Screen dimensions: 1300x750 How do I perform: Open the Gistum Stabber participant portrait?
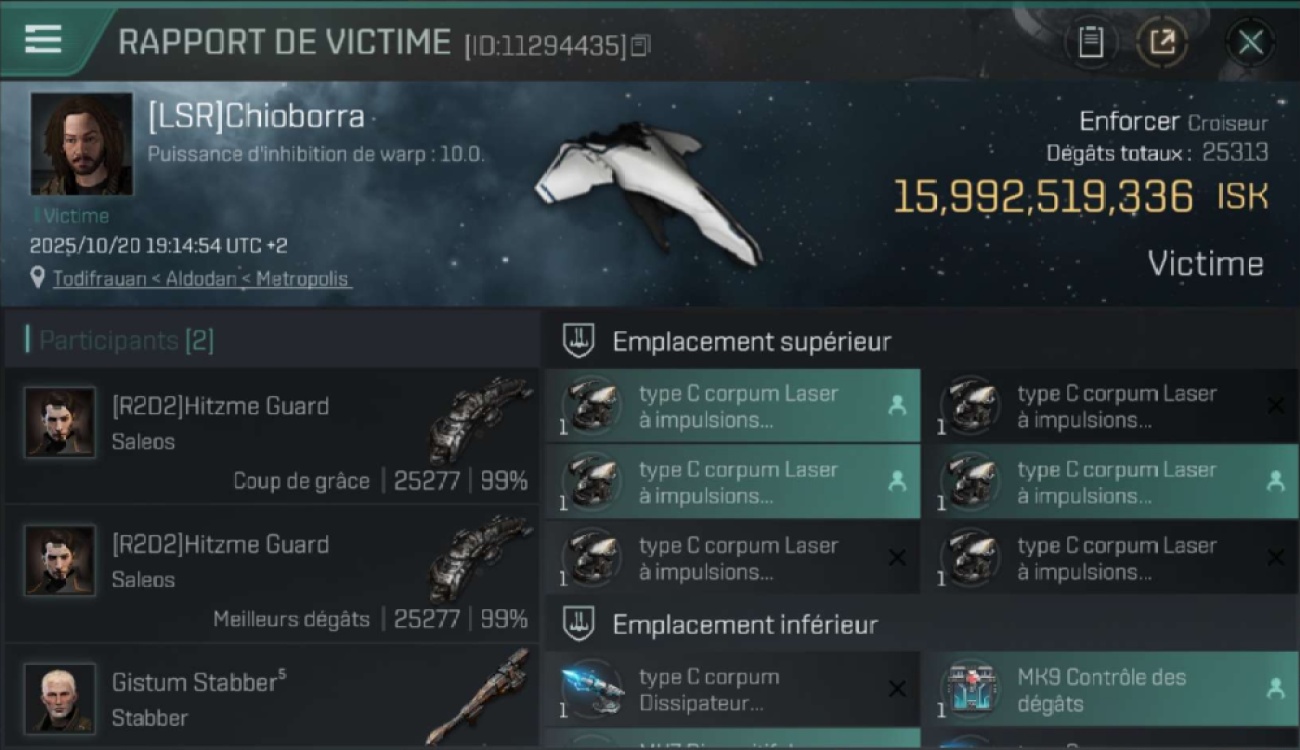60,698
